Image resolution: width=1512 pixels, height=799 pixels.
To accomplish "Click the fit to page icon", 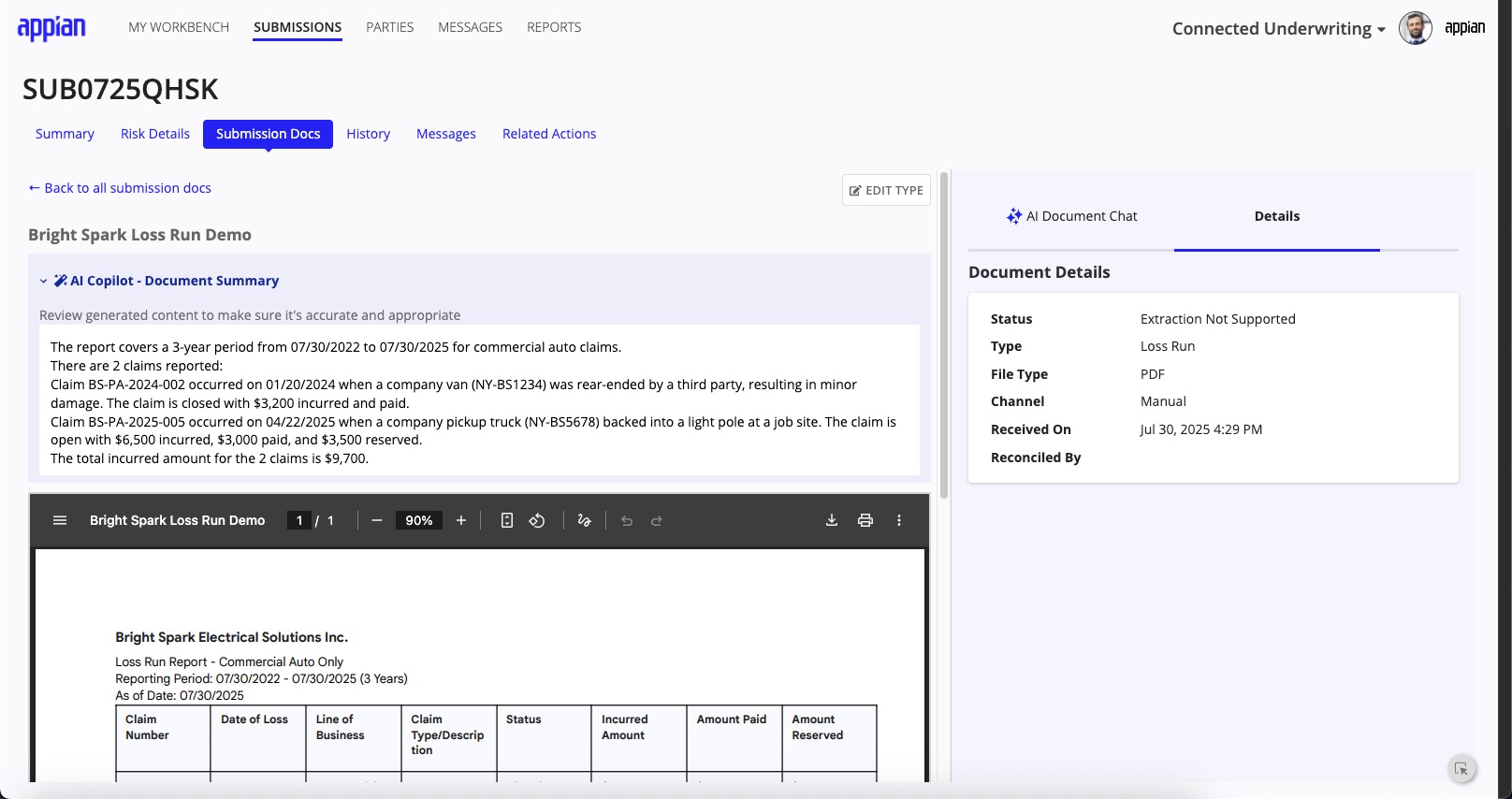I will coord(507,520).
